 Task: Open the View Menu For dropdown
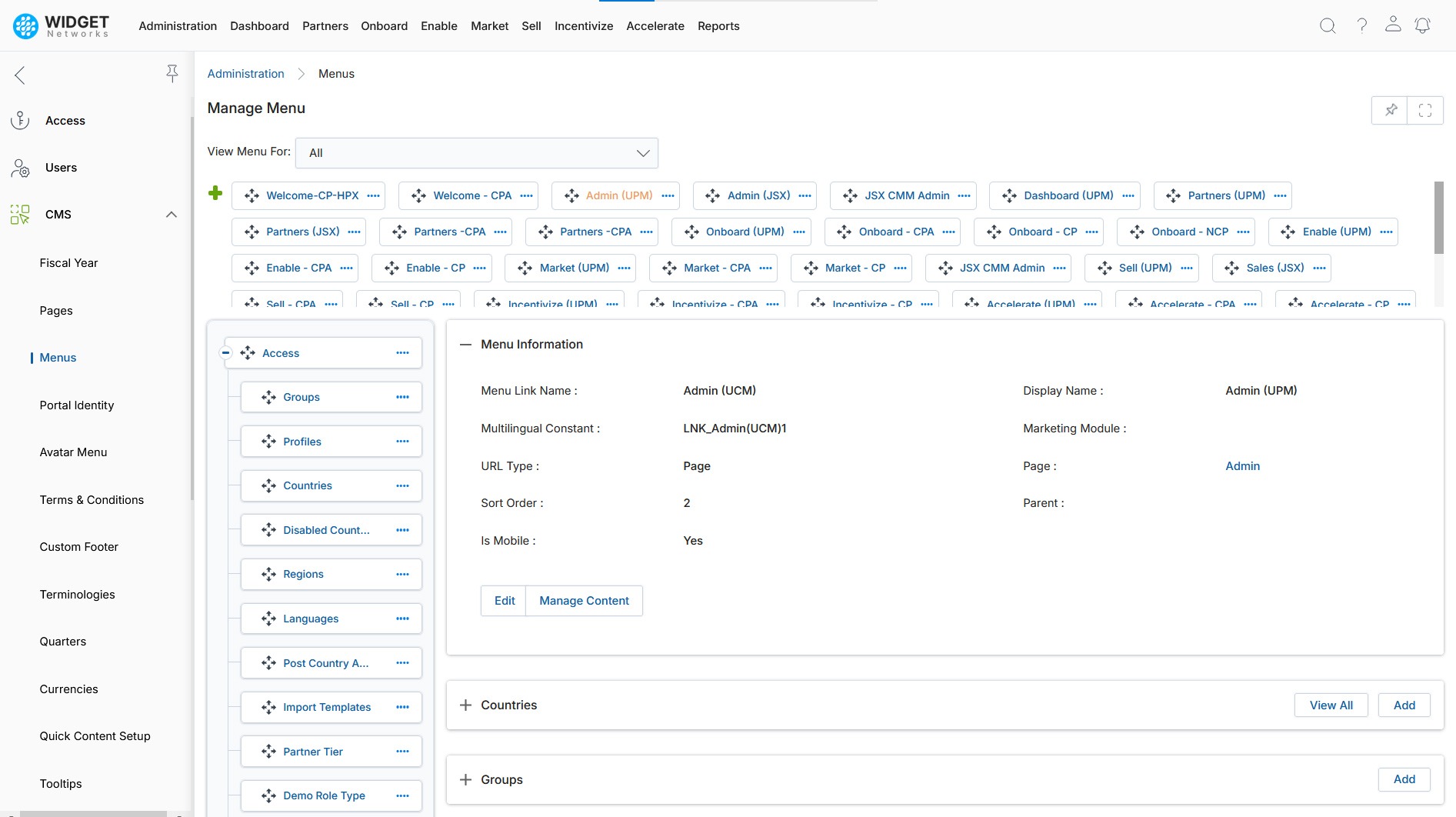(477, 153)
